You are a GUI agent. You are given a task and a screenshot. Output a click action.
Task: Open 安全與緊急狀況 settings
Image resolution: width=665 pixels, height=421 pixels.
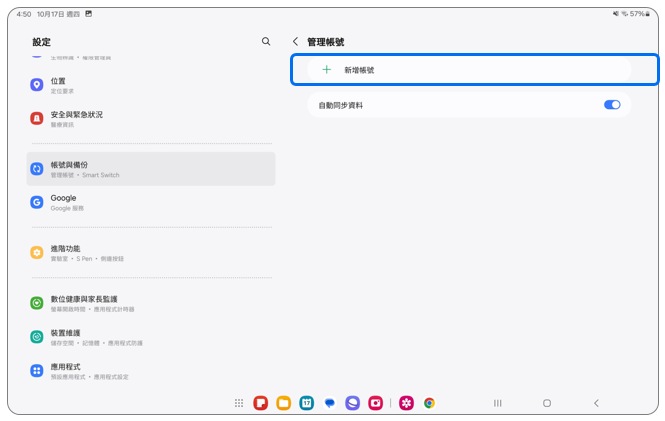pyautogui.click(x=151, y=119)
